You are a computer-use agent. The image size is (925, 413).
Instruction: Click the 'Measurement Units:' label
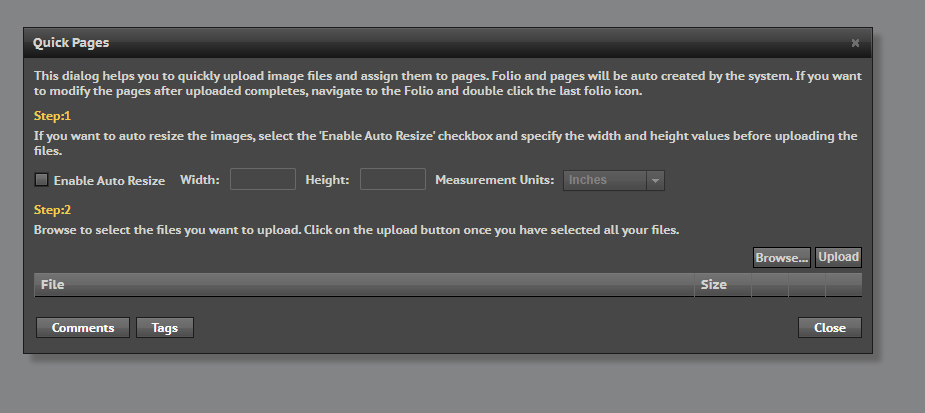coord(494,179)
